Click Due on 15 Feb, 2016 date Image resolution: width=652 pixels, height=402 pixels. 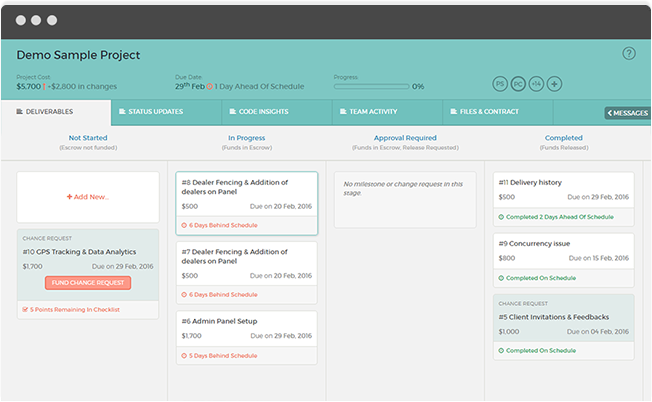coord(599,258)
